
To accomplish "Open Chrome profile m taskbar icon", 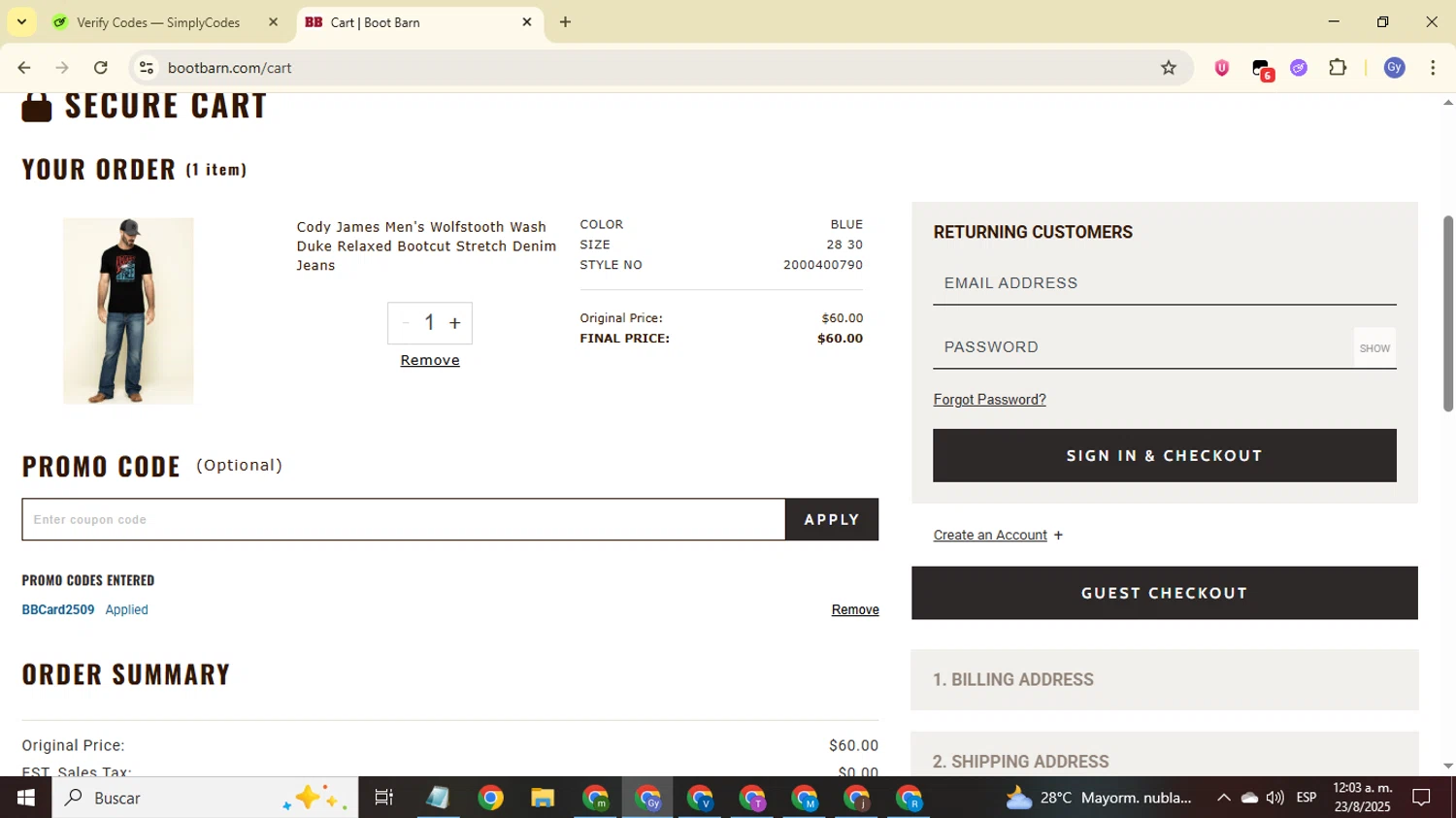I will 595,798.
